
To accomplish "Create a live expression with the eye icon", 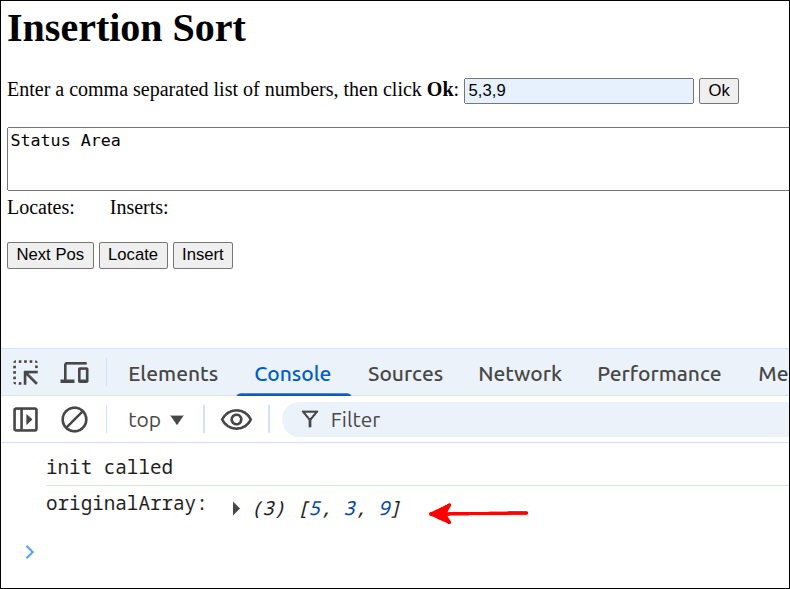I will click(x=236, y=420).
